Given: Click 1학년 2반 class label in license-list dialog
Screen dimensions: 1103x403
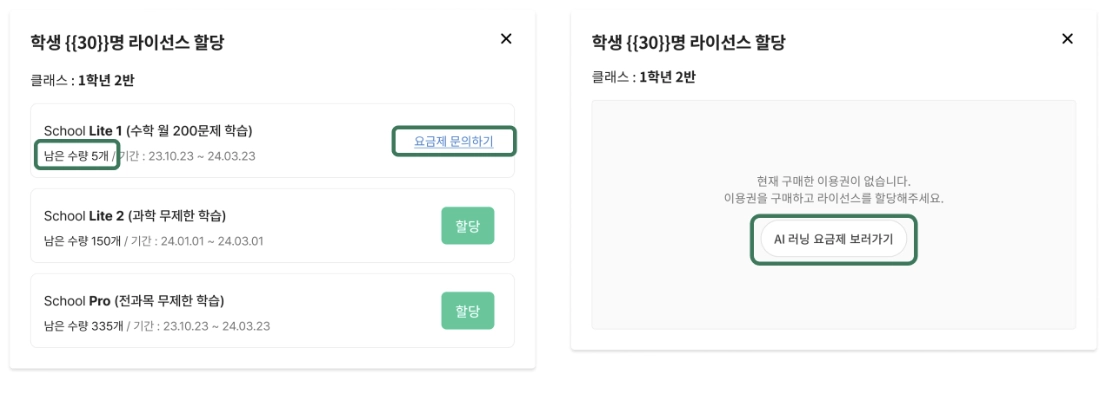Looking at the screenshot, I should (106, 80).
